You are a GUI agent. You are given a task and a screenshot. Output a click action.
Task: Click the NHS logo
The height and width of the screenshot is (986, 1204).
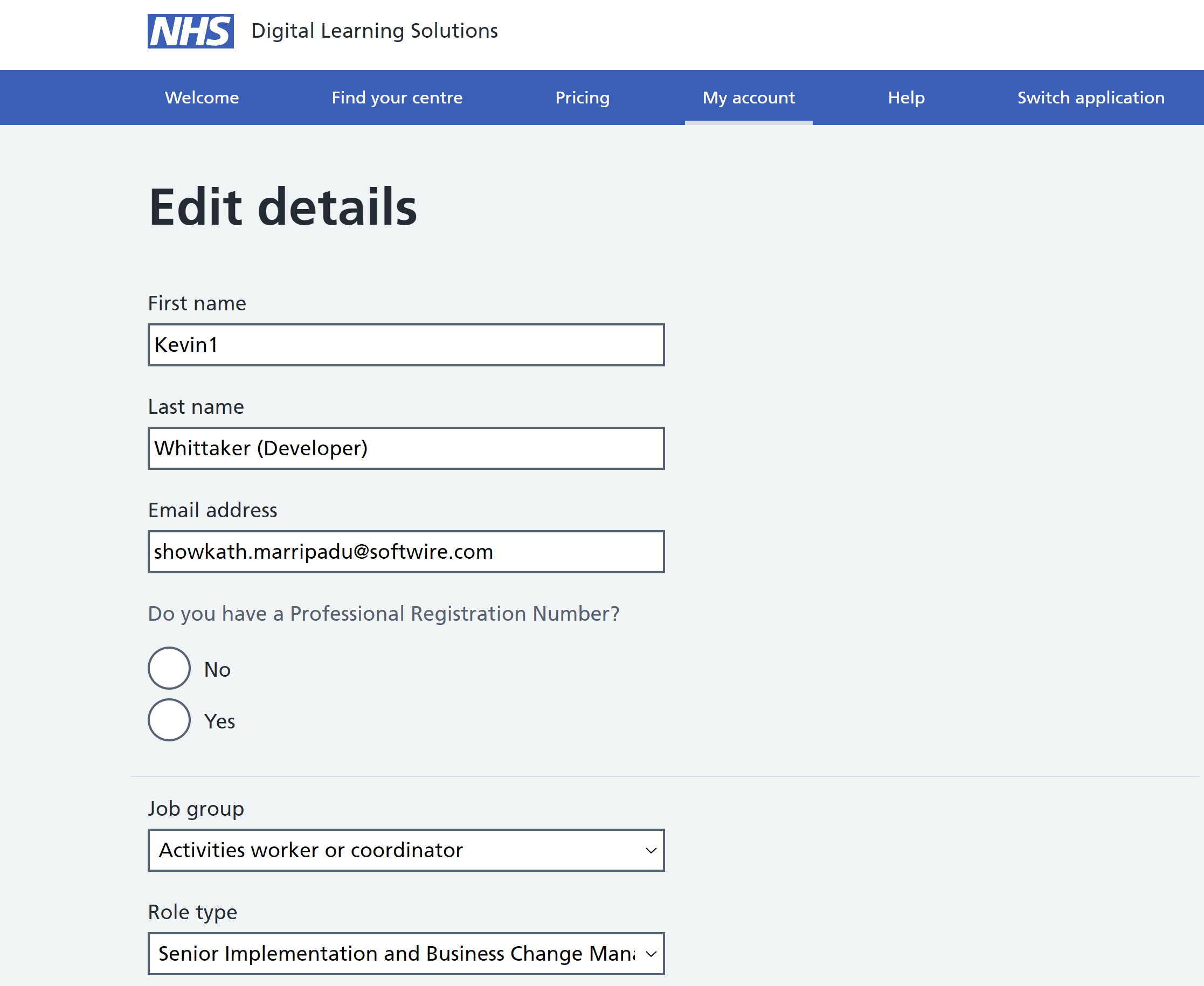pyautogui.click(x=190, y=31)
